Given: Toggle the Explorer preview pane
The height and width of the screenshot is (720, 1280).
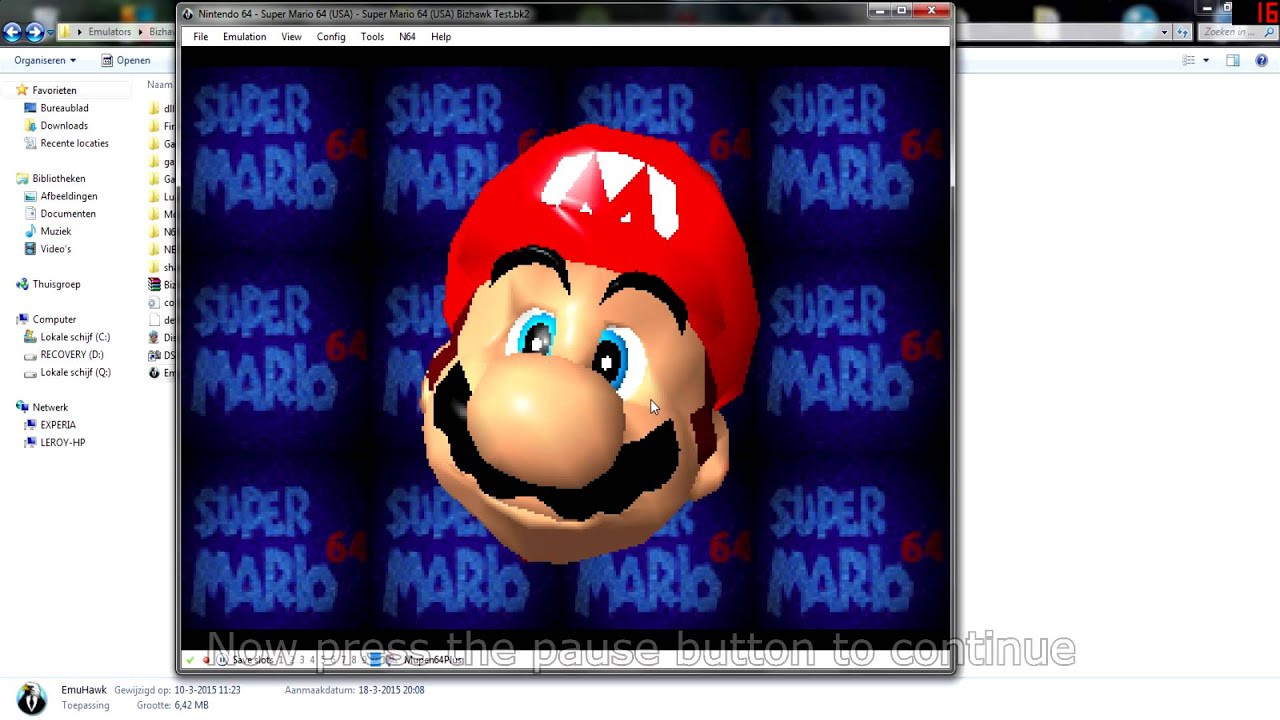Looking at the screenshot, I should [1233, 61].
